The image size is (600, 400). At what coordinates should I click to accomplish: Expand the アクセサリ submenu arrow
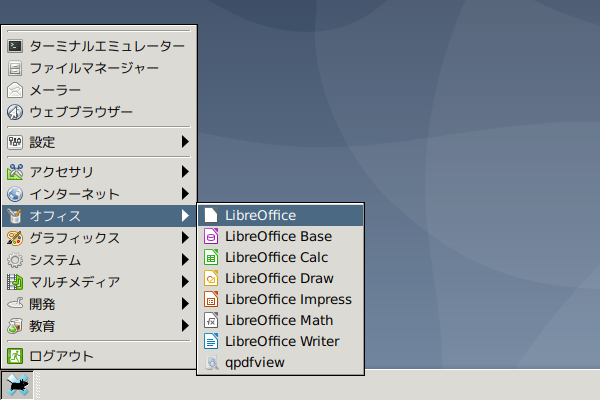click(x=185, y=172)
